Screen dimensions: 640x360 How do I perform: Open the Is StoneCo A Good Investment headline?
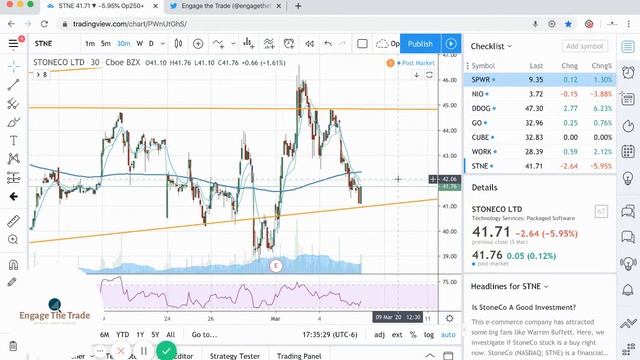[524, 307]
